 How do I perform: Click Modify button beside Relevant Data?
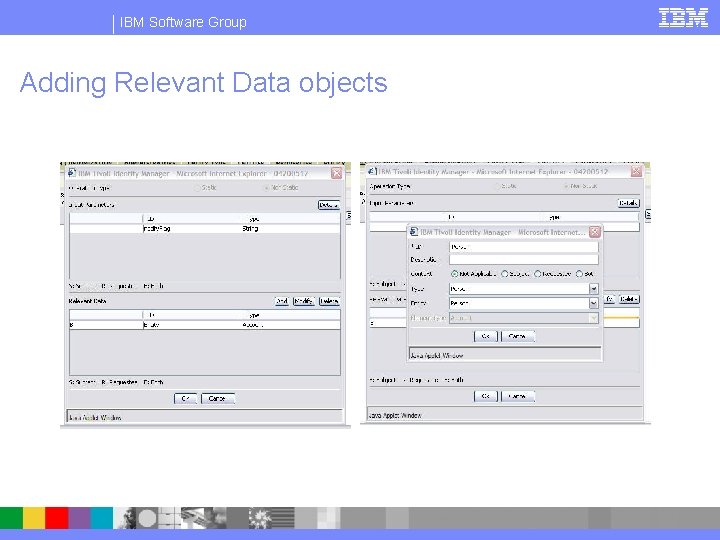coord(304,301)
